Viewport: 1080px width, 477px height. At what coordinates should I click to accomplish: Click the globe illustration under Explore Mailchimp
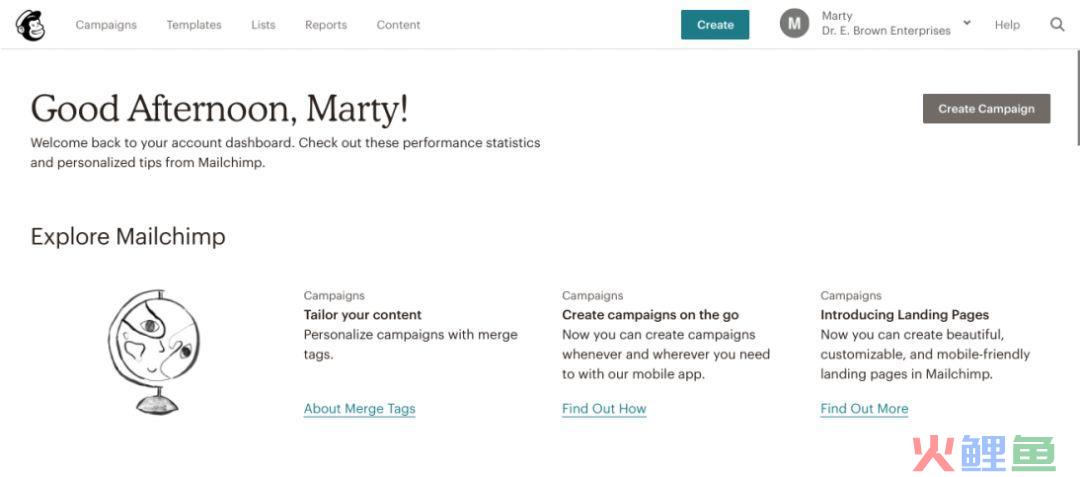click(x=156, y=351)
